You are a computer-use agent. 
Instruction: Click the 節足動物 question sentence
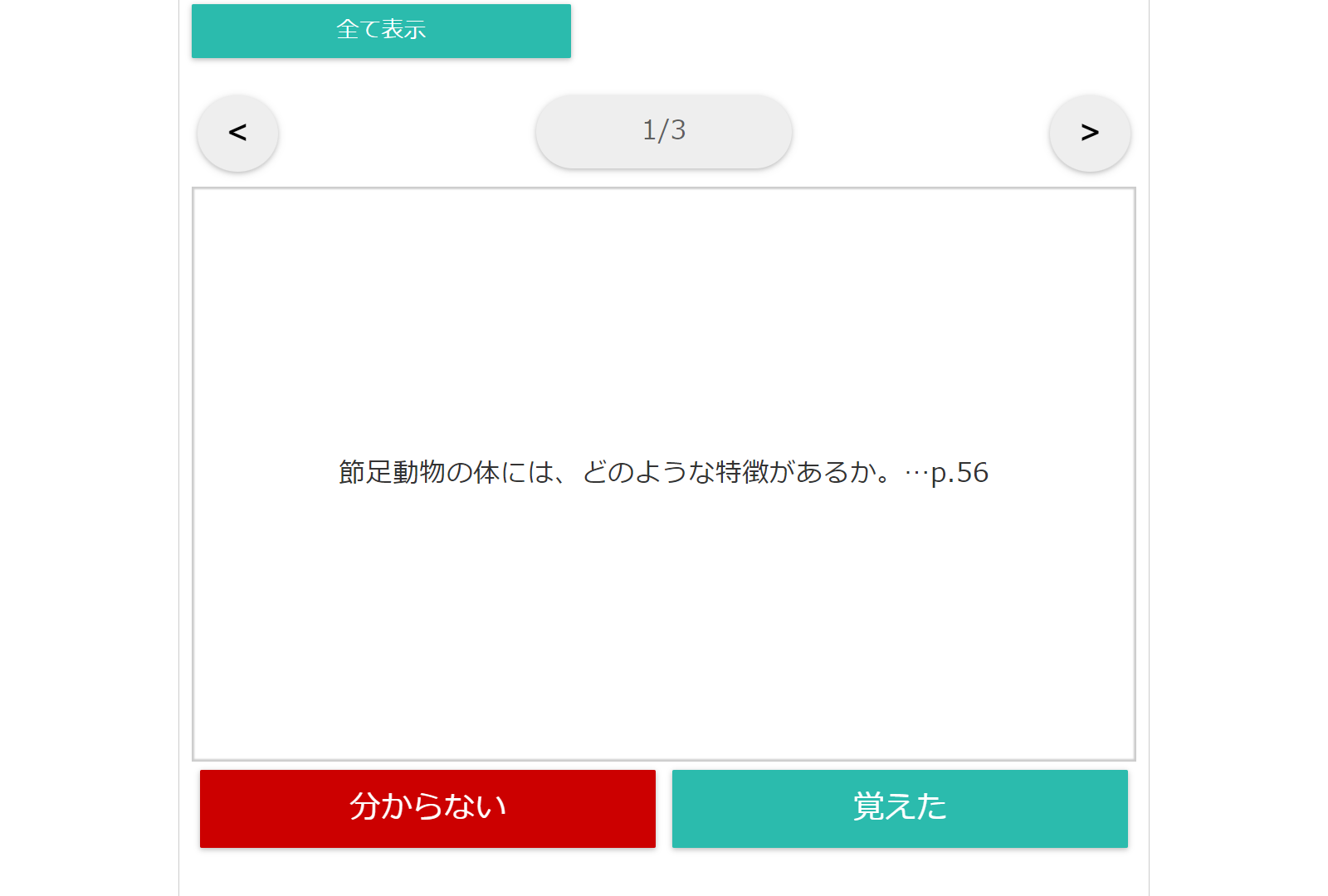[x=663, y=472]
